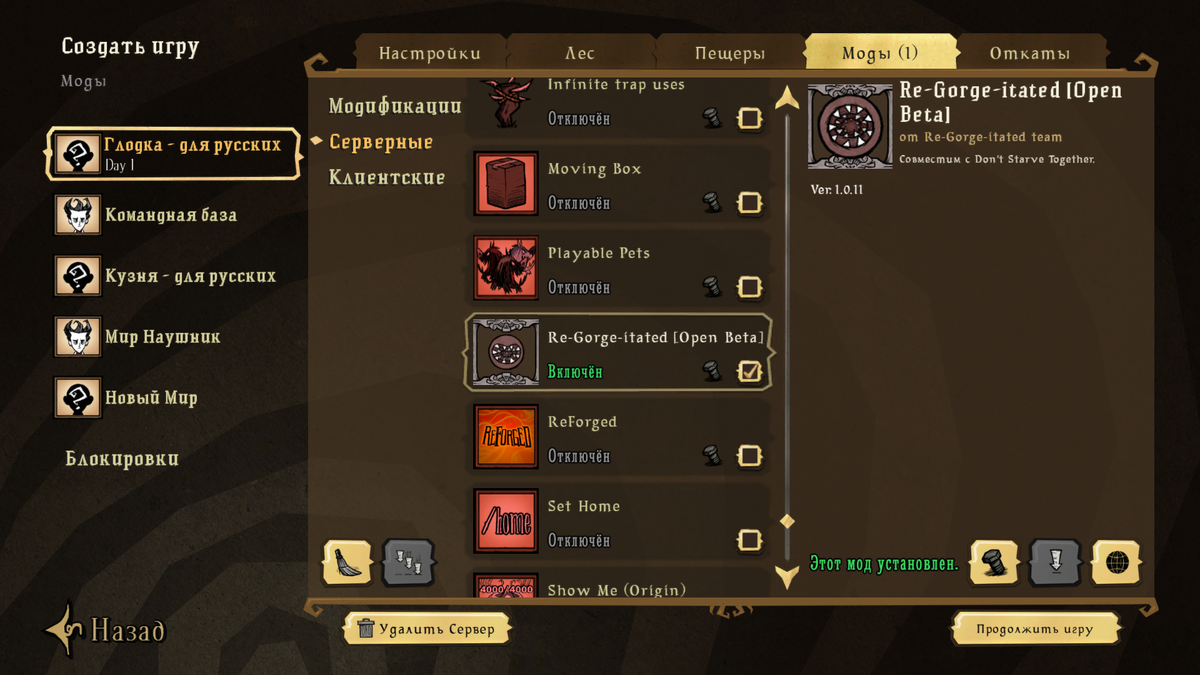
Task: Click the wrench icon beside Playable Pets
Action: pos(712,287)
